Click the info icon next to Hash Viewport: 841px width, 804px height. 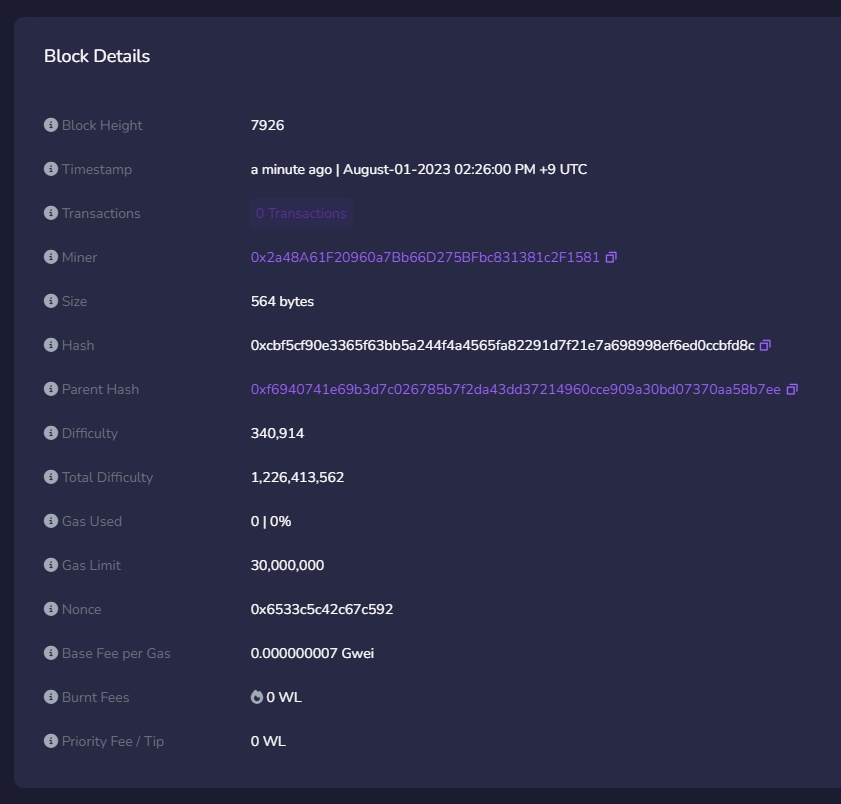(50, 345)
